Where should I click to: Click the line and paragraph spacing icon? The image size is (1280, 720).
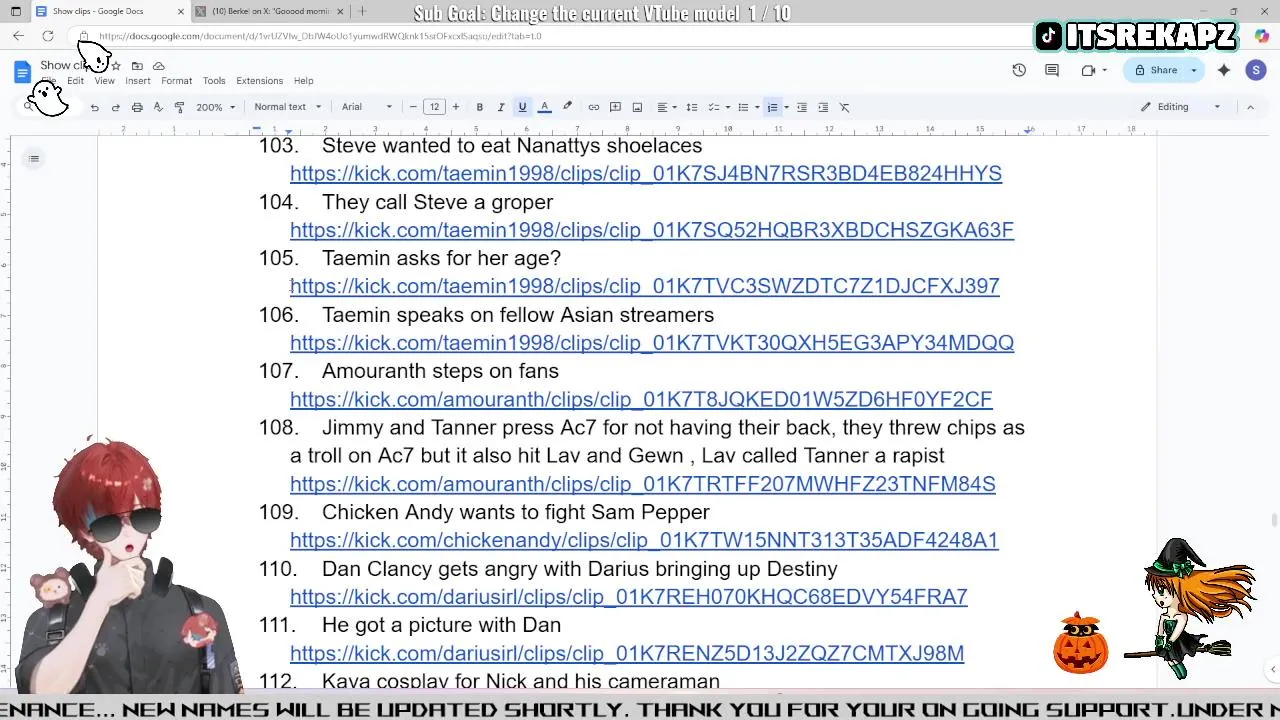pyautogui.click(x=691, y=107)
